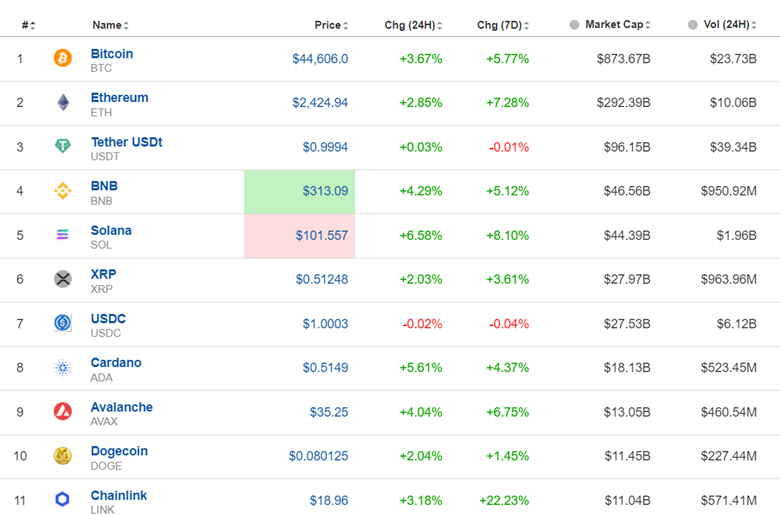The image size is (780, 515).
Task: Click Bitcoin price $44,606.0
Action: click(320, 59)
